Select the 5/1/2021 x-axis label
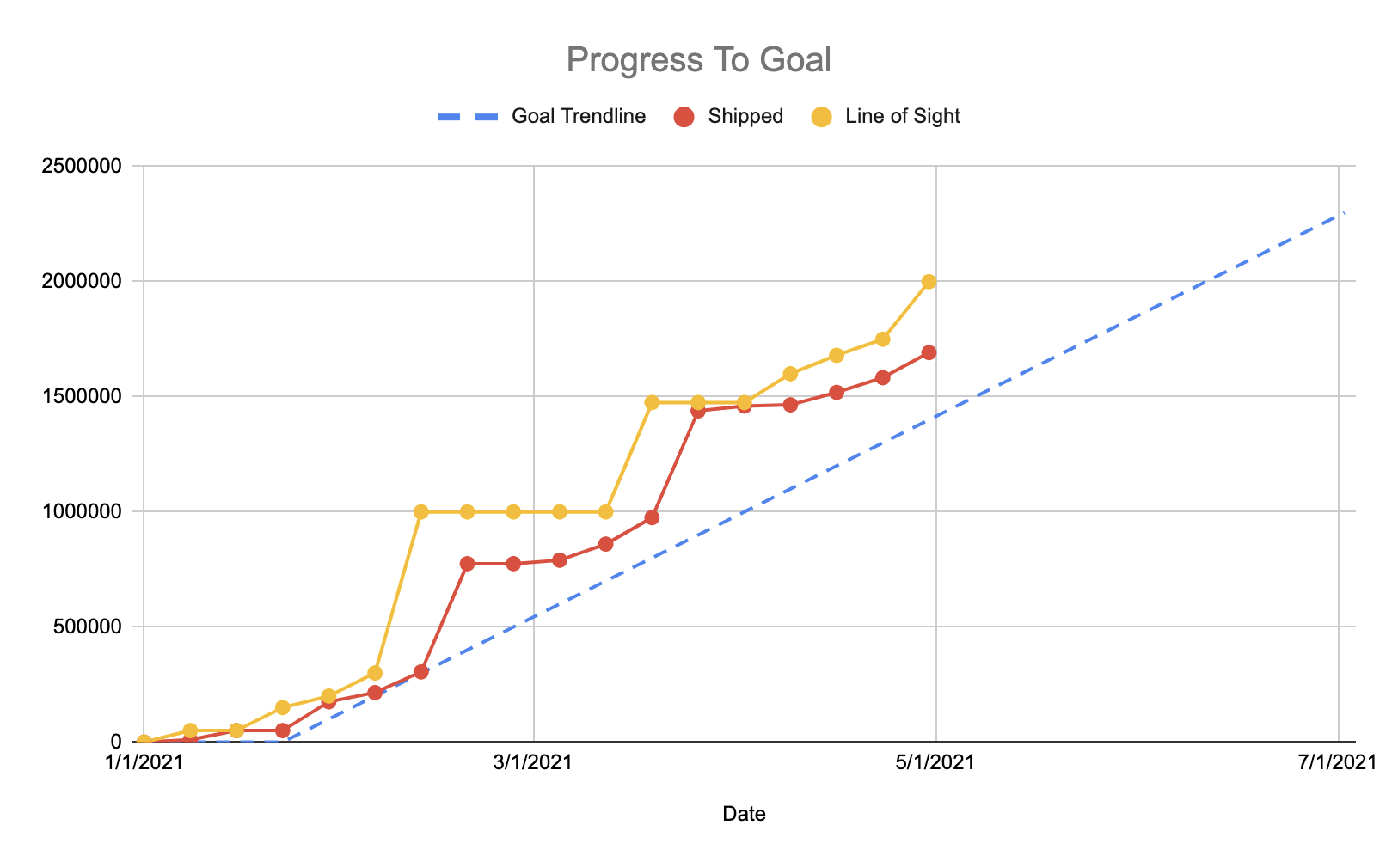The image size is (1398, 868). 935,763
